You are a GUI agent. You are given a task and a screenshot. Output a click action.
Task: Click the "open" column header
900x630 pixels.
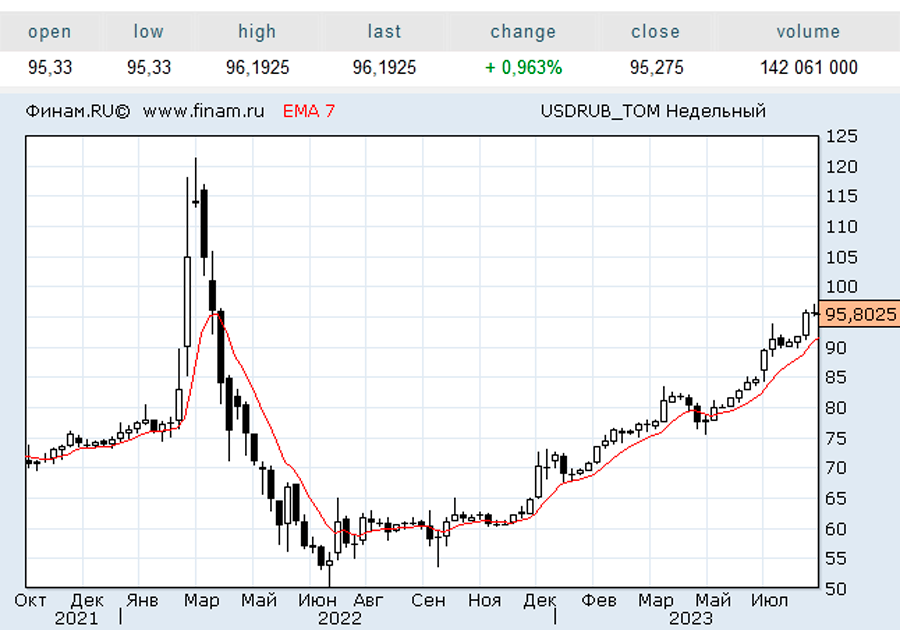pos(49,32)
